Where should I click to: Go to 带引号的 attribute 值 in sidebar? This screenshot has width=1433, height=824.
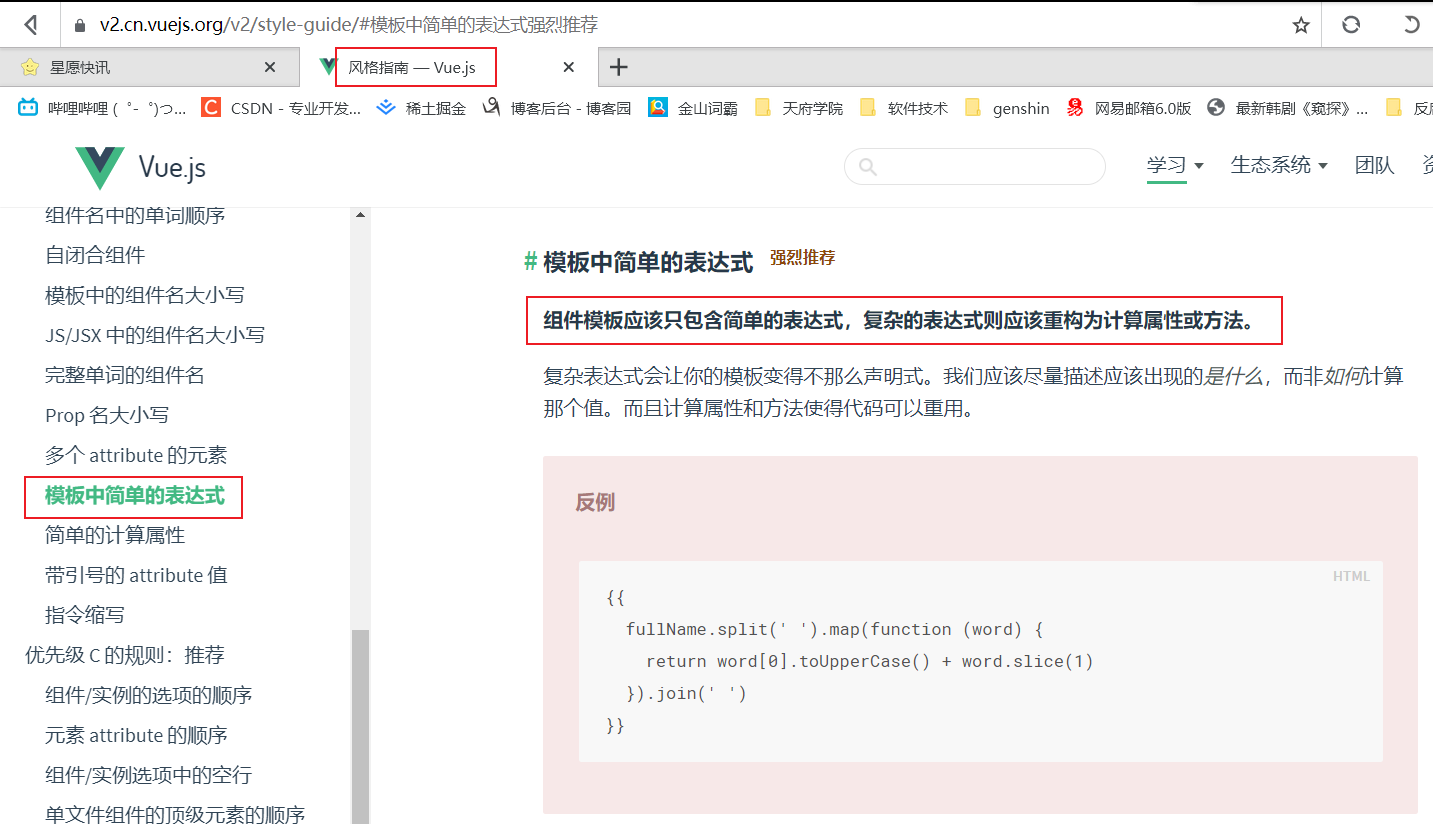pyautogui.click(x=136, y=575)
